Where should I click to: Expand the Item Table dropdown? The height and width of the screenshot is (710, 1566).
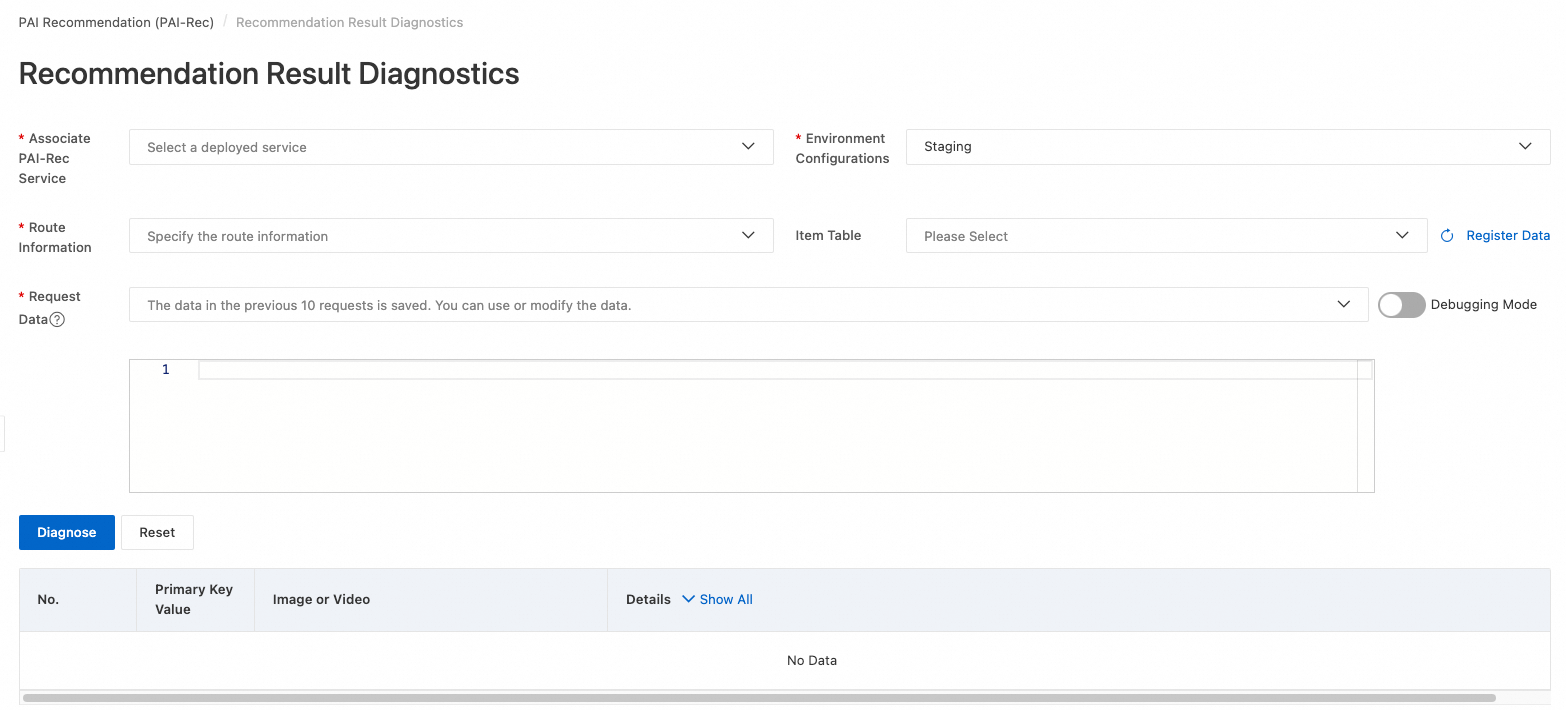[1165, 236]
